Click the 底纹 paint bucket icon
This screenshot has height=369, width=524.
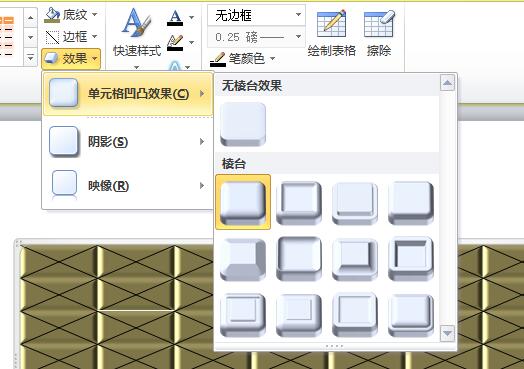[52, 15]
